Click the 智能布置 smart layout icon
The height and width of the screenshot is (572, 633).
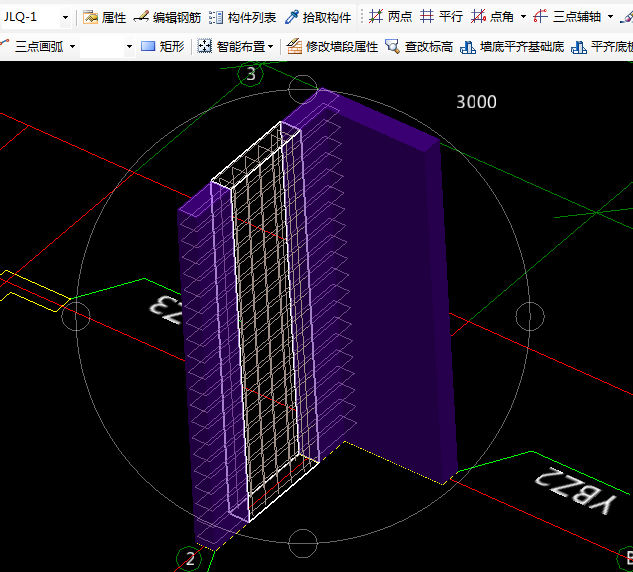(205, 46)
